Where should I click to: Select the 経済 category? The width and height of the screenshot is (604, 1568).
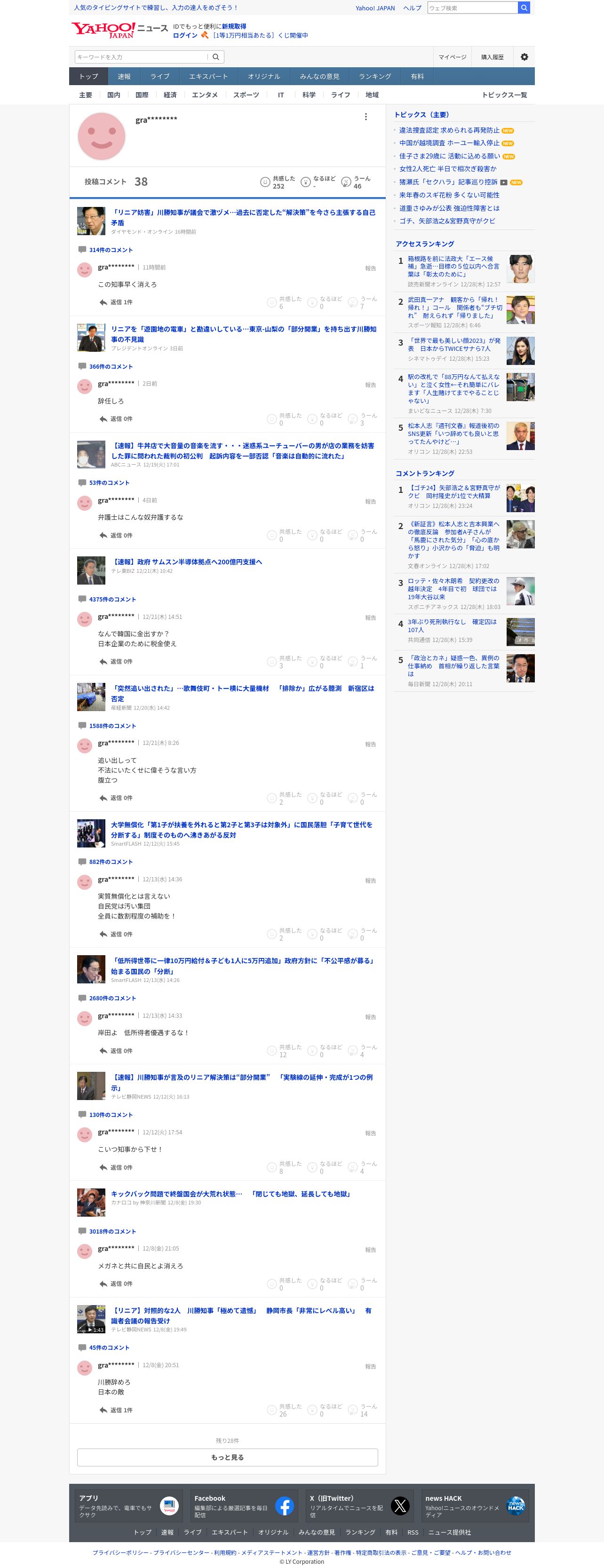point(170,95)
